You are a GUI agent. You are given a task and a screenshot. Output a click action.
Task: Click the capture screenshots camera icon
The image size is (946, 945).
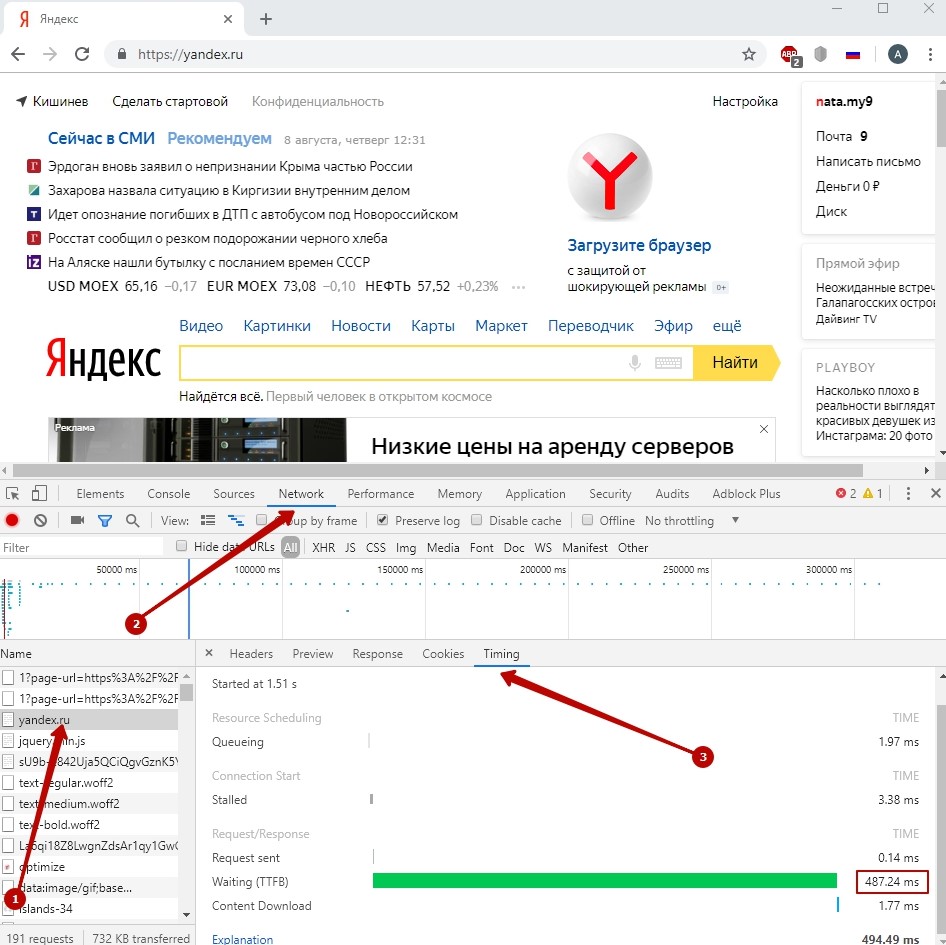click(x=77, y=520)
